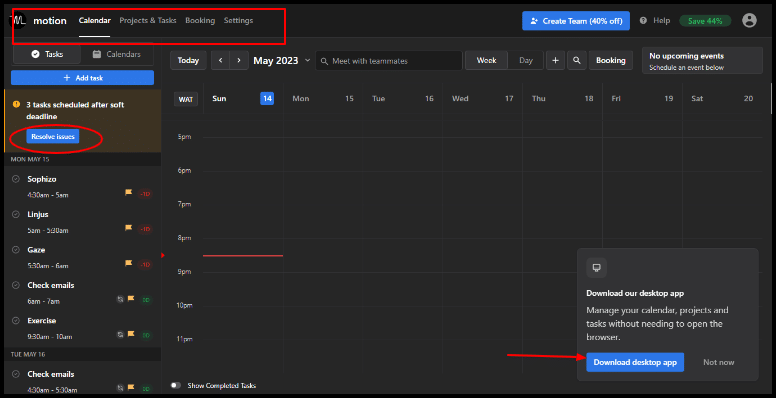Click the -1D badge on Gaze
Screen dimensions: 776x398
(145, 265)
